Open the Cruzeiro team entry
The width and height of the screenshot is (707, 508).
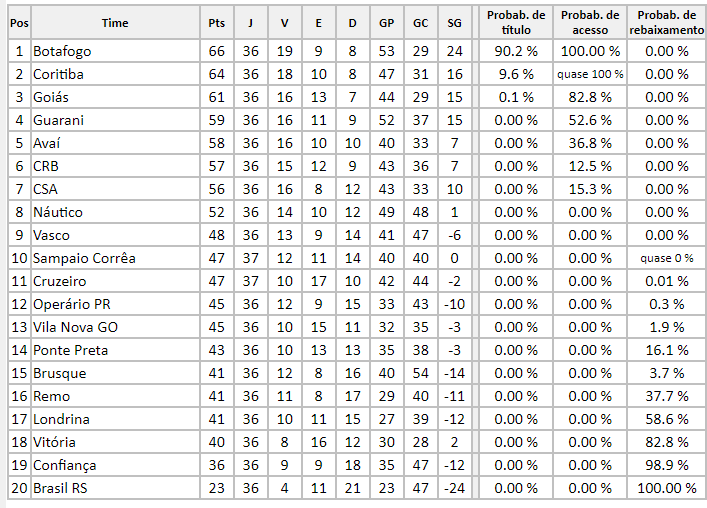coord(59,281)
